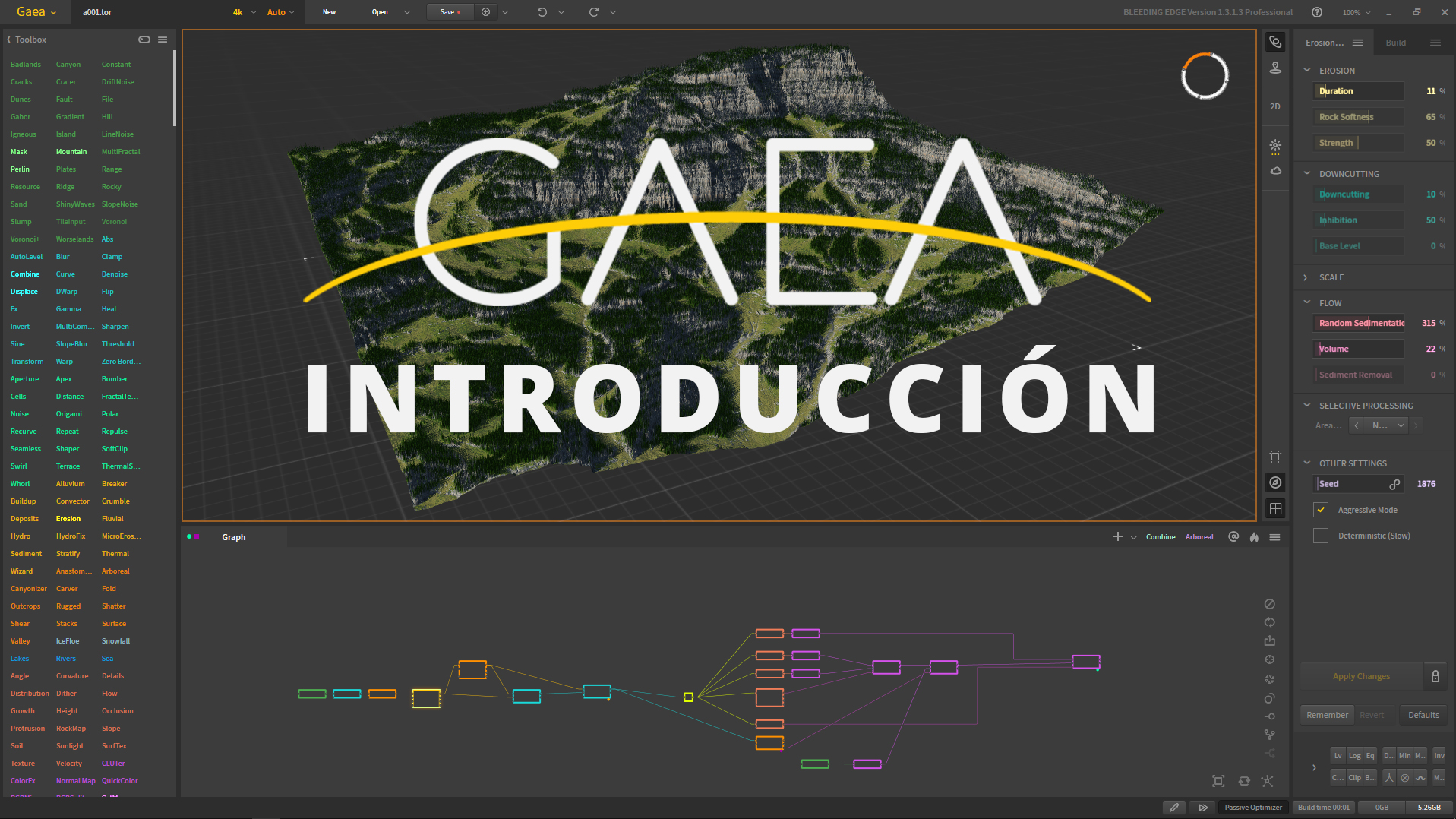
Task: Open the sunlight/lighting settings icon
Action: coord(1275,146)
